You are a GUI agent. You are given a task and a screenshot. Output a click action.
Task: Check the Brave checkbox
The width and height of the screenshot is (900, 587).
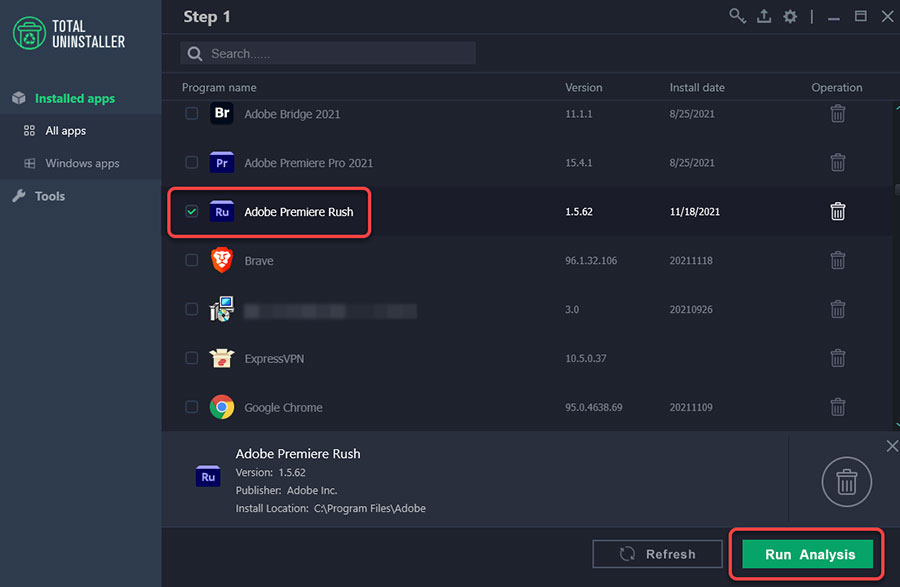click(192, 260)
